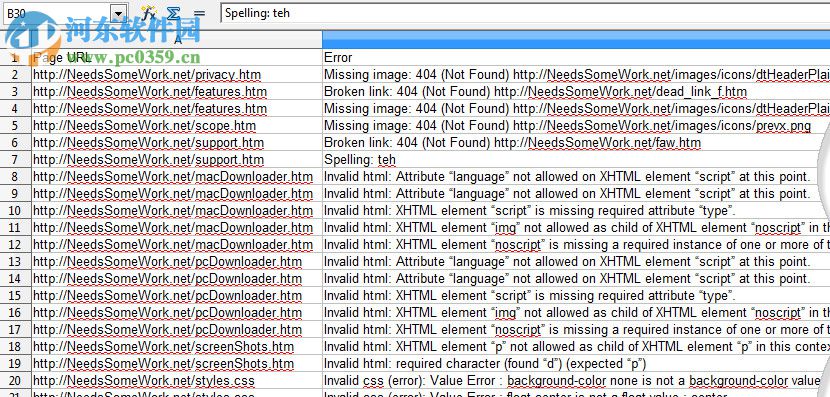The width and height of the screenshot is (830, 397).
Task: Select row 2 via its row header
Action: (15, 75)
